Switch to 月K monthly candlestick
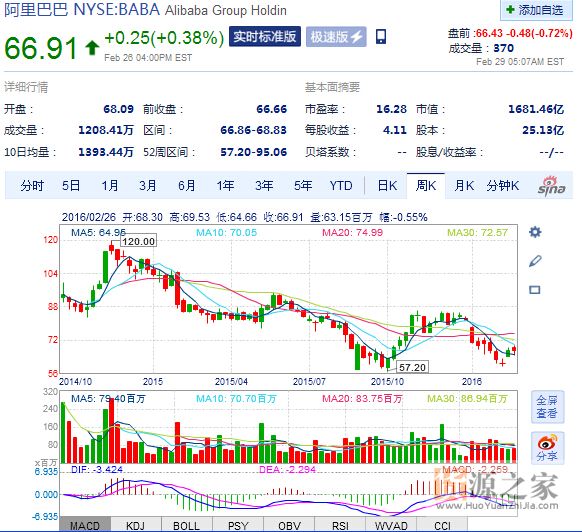Viewport: 582px width, 532px height. click(464, 185)
